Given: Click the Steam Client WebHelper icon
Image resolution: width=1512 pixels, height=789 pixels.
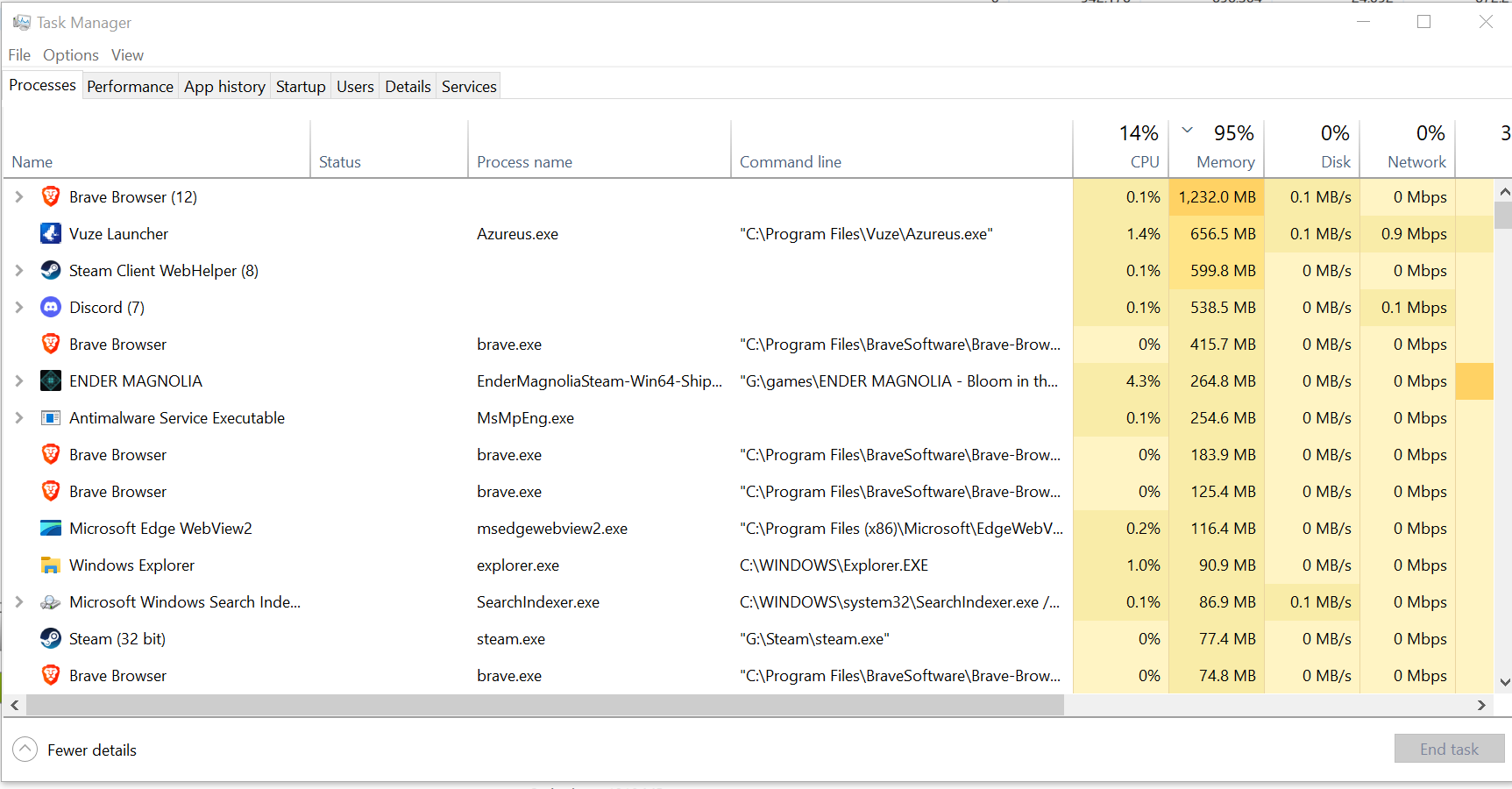Looking at the screenshot, I should tap(51, 270).
